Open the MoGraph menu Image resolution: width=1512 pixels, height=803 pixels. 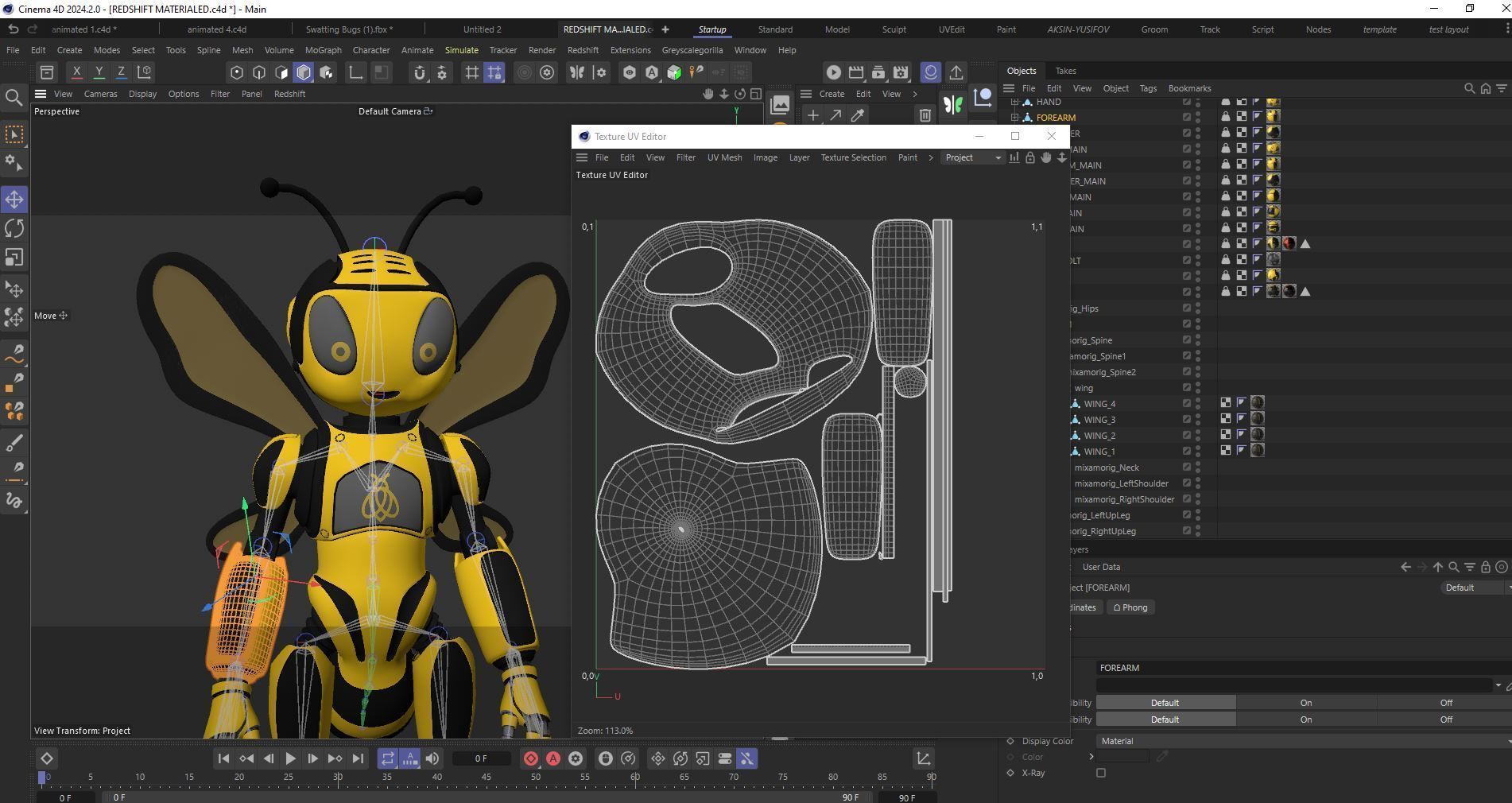(x=323, y=50)
